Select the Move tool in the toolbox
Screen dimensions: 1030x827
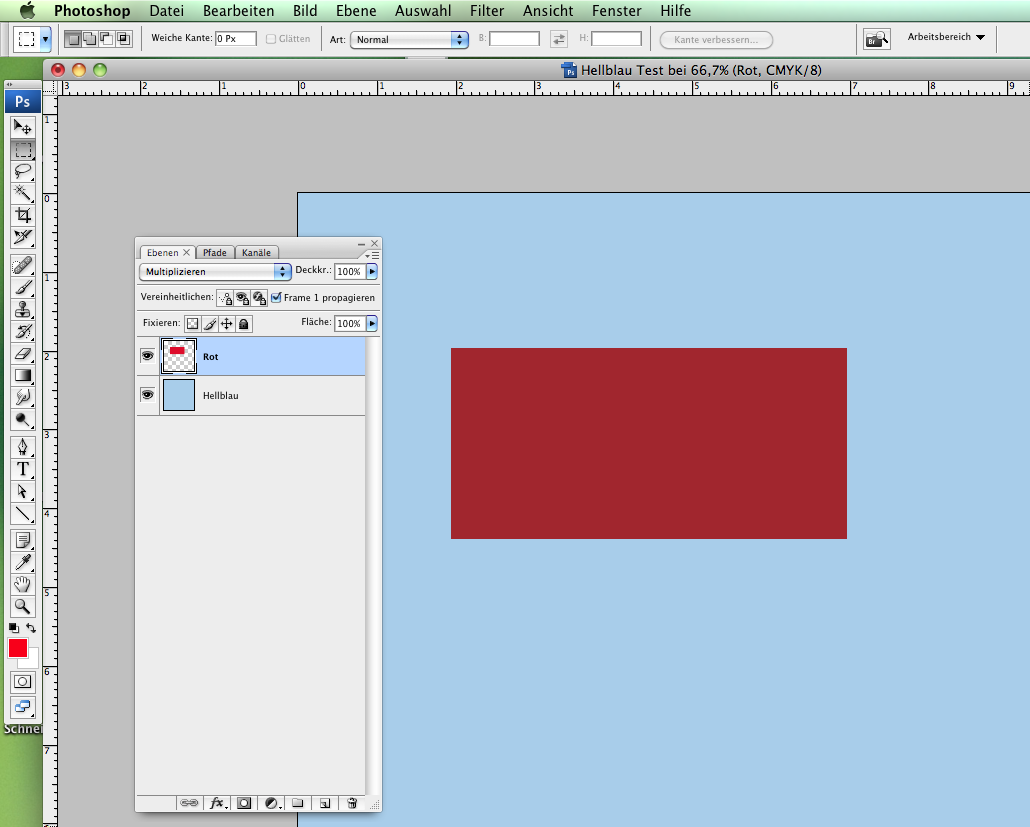click(22, 127)
